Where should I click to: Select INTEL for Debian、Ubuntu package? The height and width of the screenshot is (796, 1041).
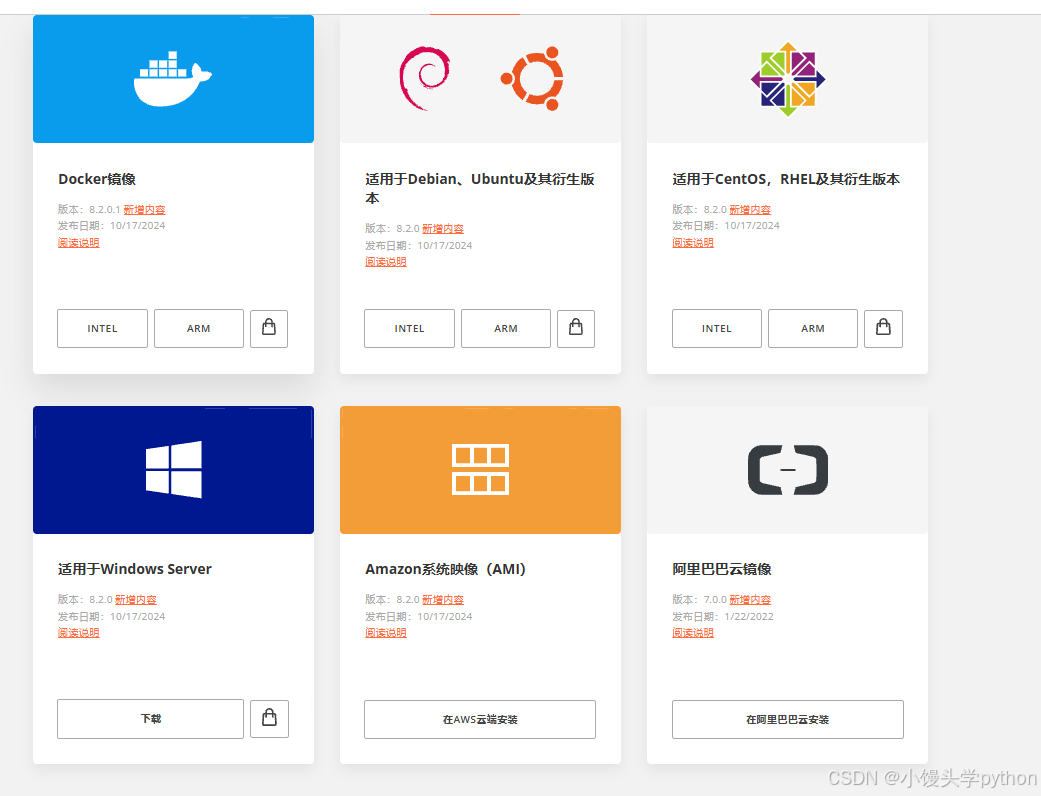pyautogui.click(x=409, y=328)
